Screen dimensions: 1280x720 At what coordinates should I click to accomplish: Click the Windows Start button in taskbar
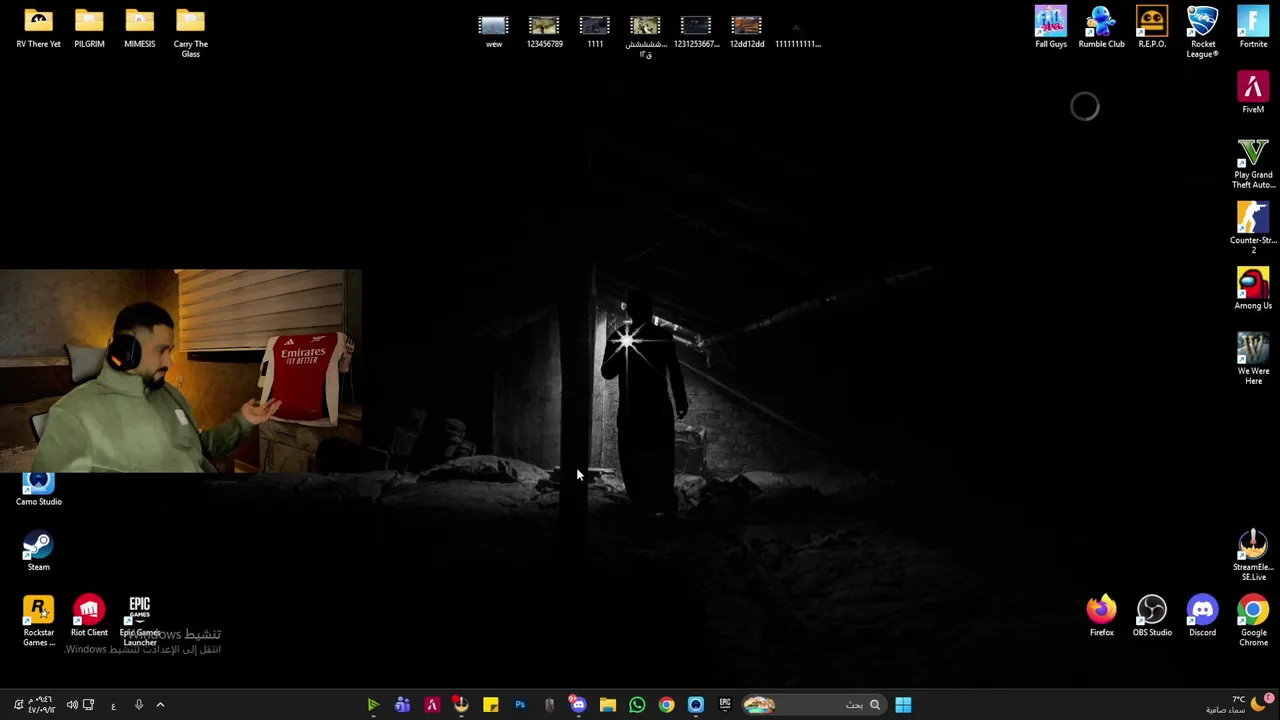(903, 705)
